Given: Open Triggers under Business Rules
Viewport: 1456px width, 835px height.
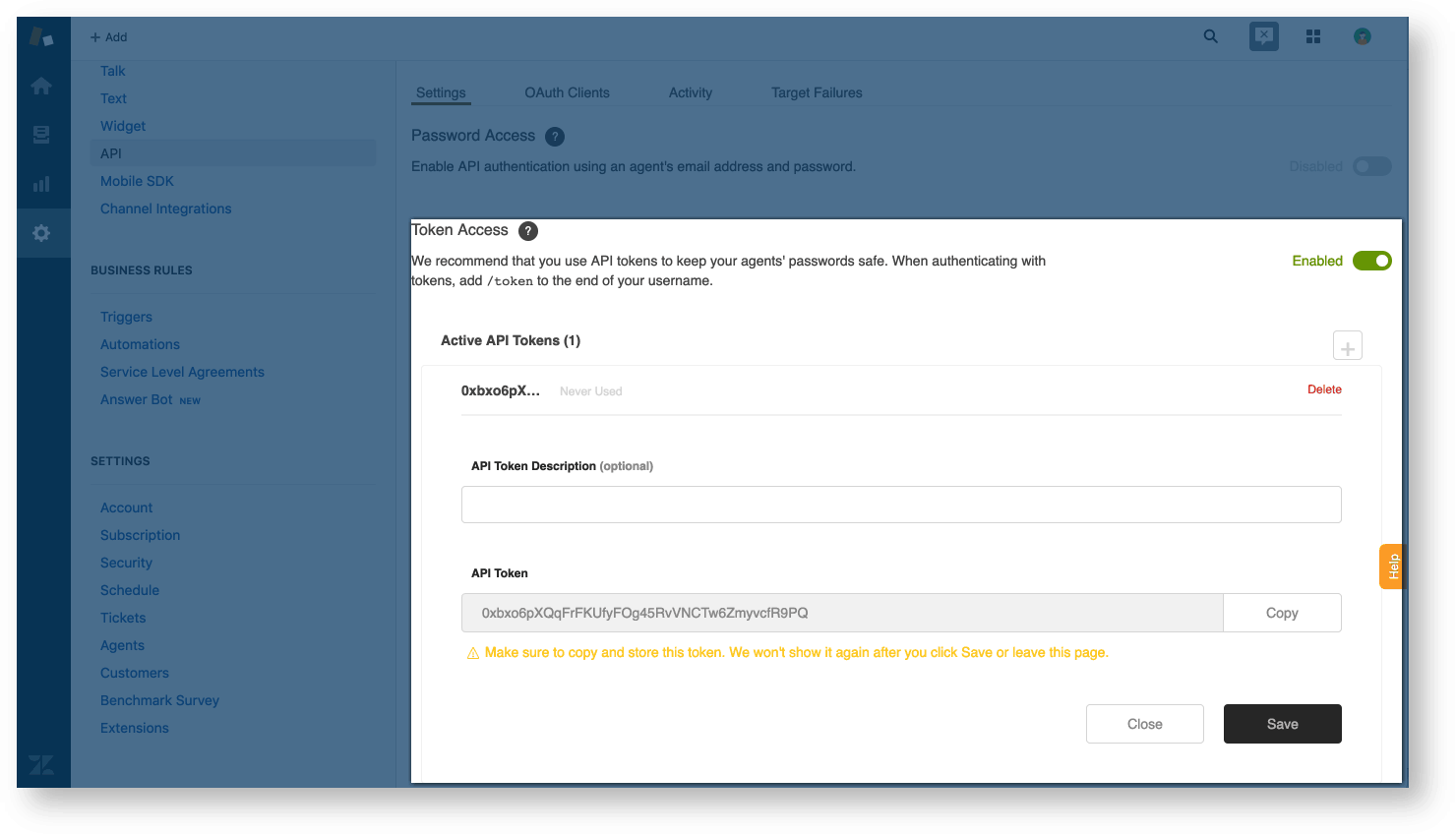Looking at the screenshot, I should click(126, 317).
